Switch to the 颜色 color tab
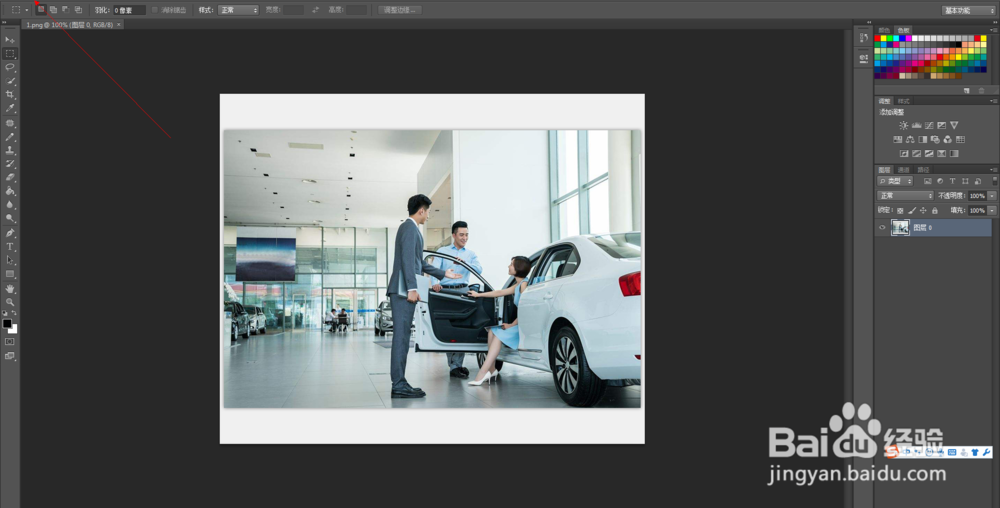This screenshot has width=1000, height=508. coord(884,30)
